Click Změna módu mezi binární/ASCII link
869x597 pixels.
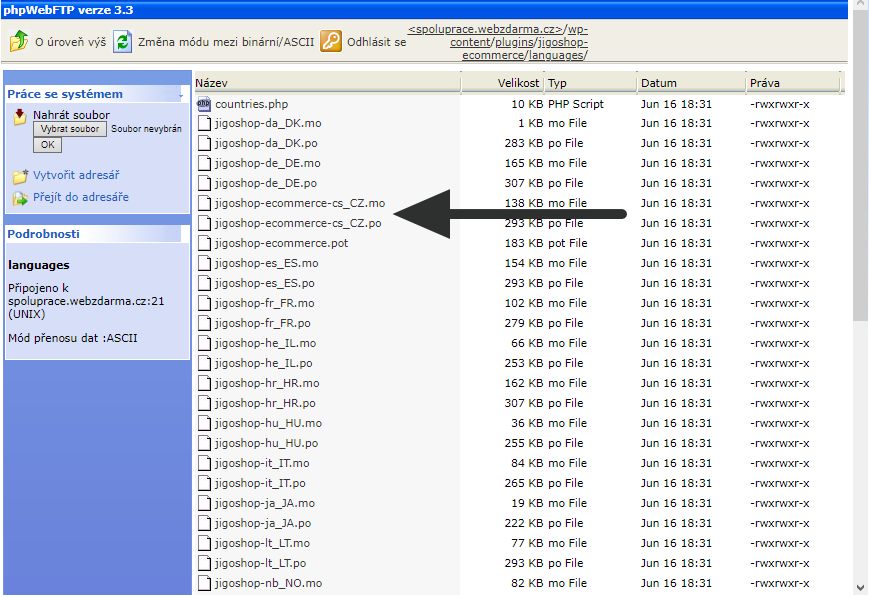click(x=226, y=42)
